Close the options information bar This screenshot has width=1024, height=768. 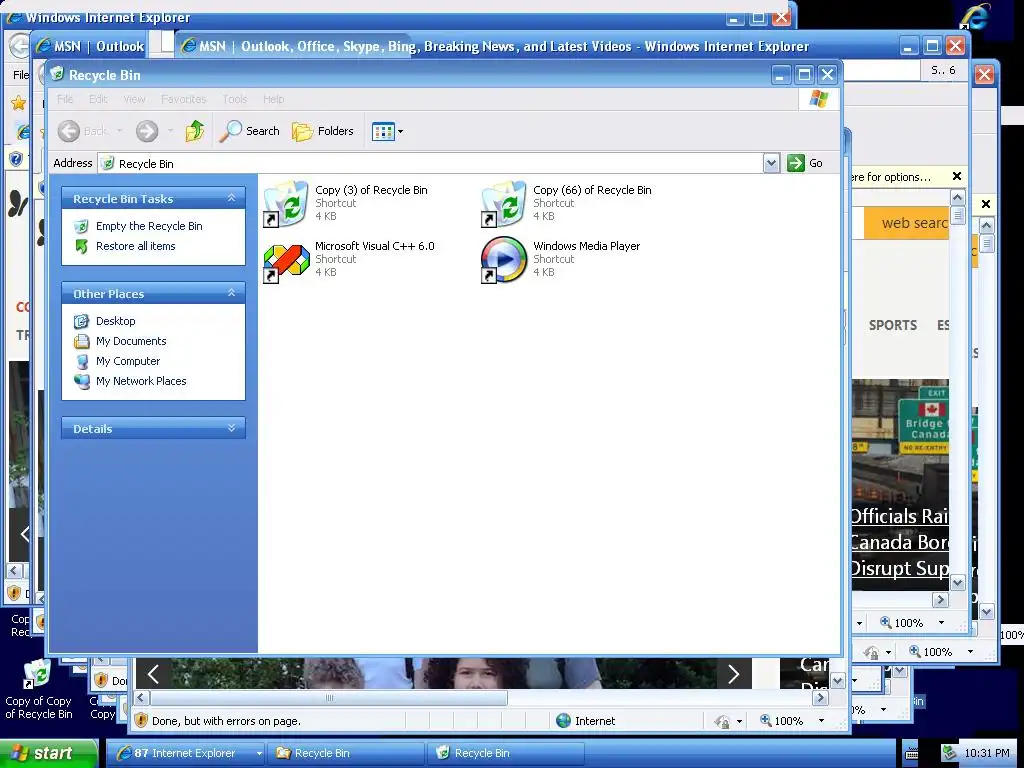pos(957,176)
